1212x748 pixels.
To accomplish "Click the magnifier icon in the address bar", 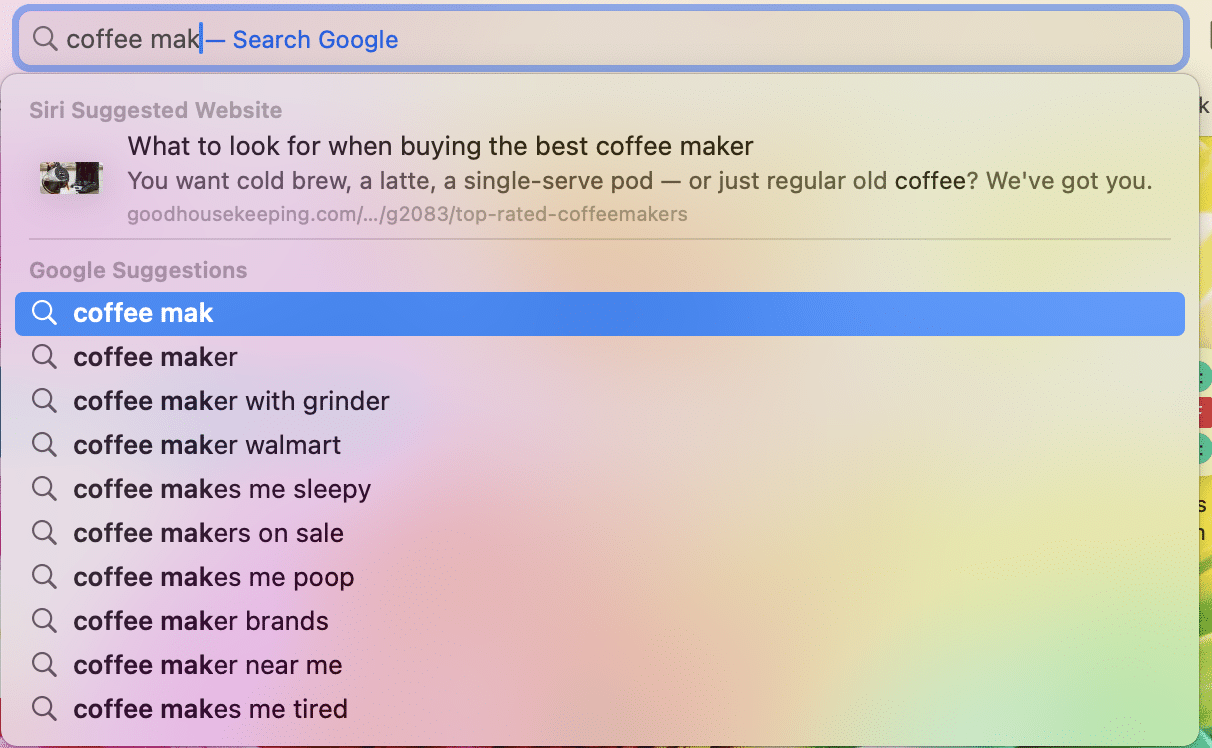I will point(45,39).
